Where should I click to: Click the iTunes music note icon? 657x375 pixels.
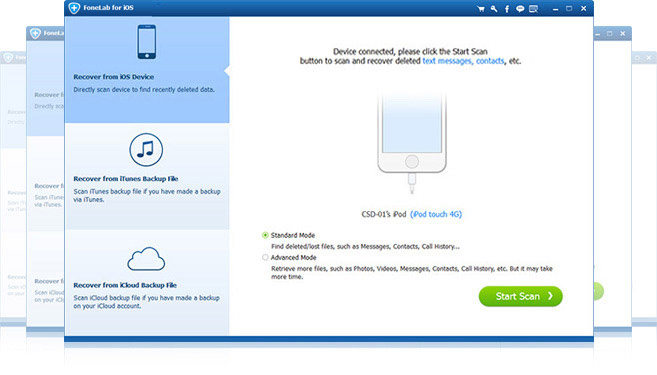click(146, 150)
